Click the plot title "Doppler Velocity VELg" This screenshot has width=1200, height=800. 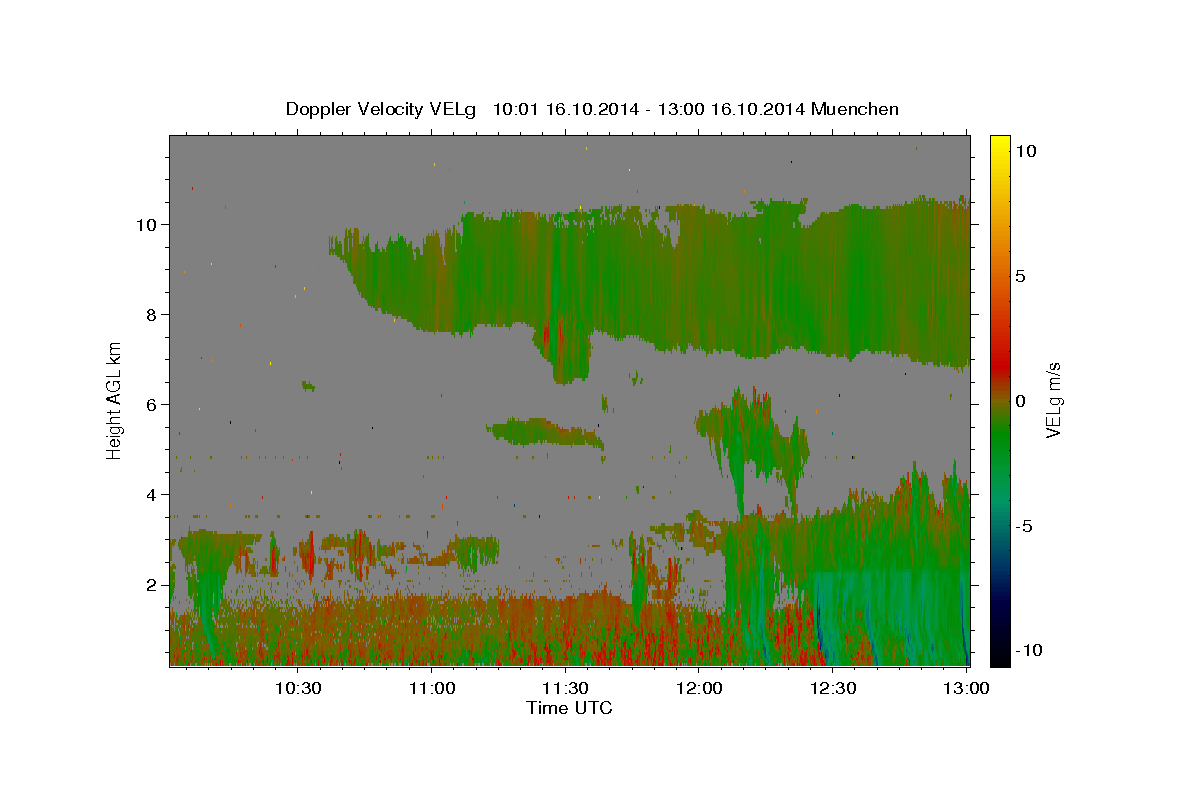pos(382,109)
